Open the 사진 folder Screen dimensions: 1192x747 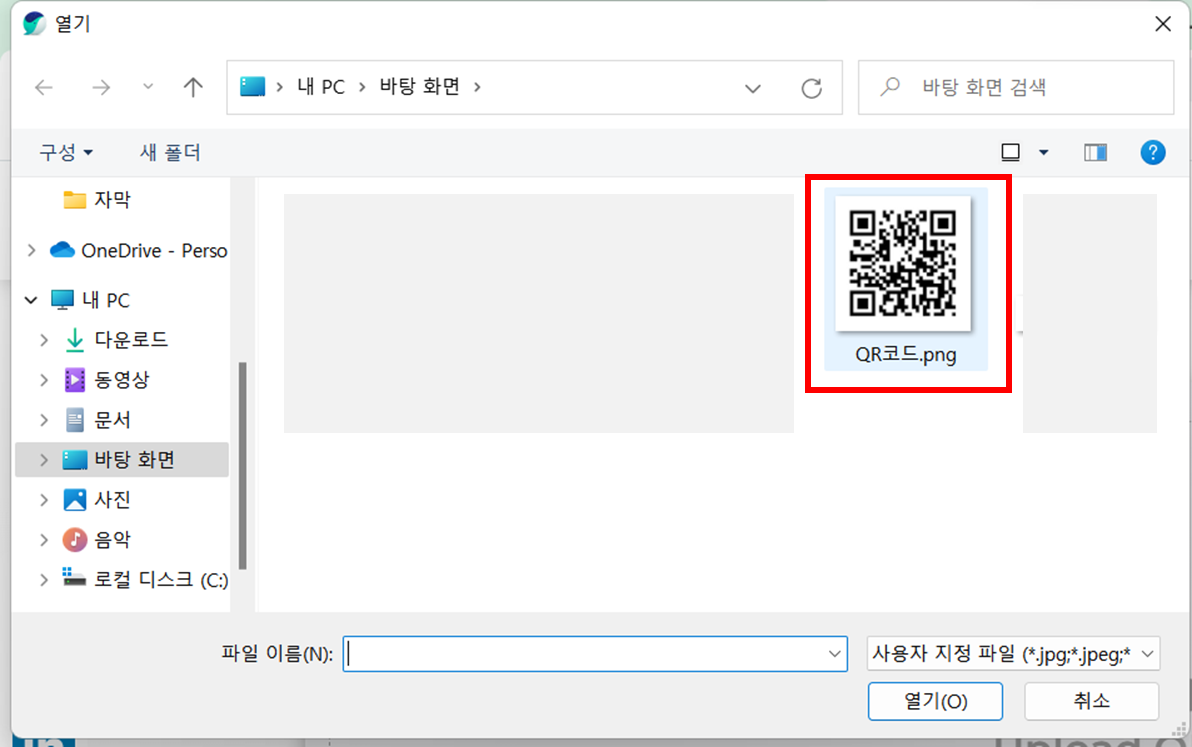tap(97, 499)
